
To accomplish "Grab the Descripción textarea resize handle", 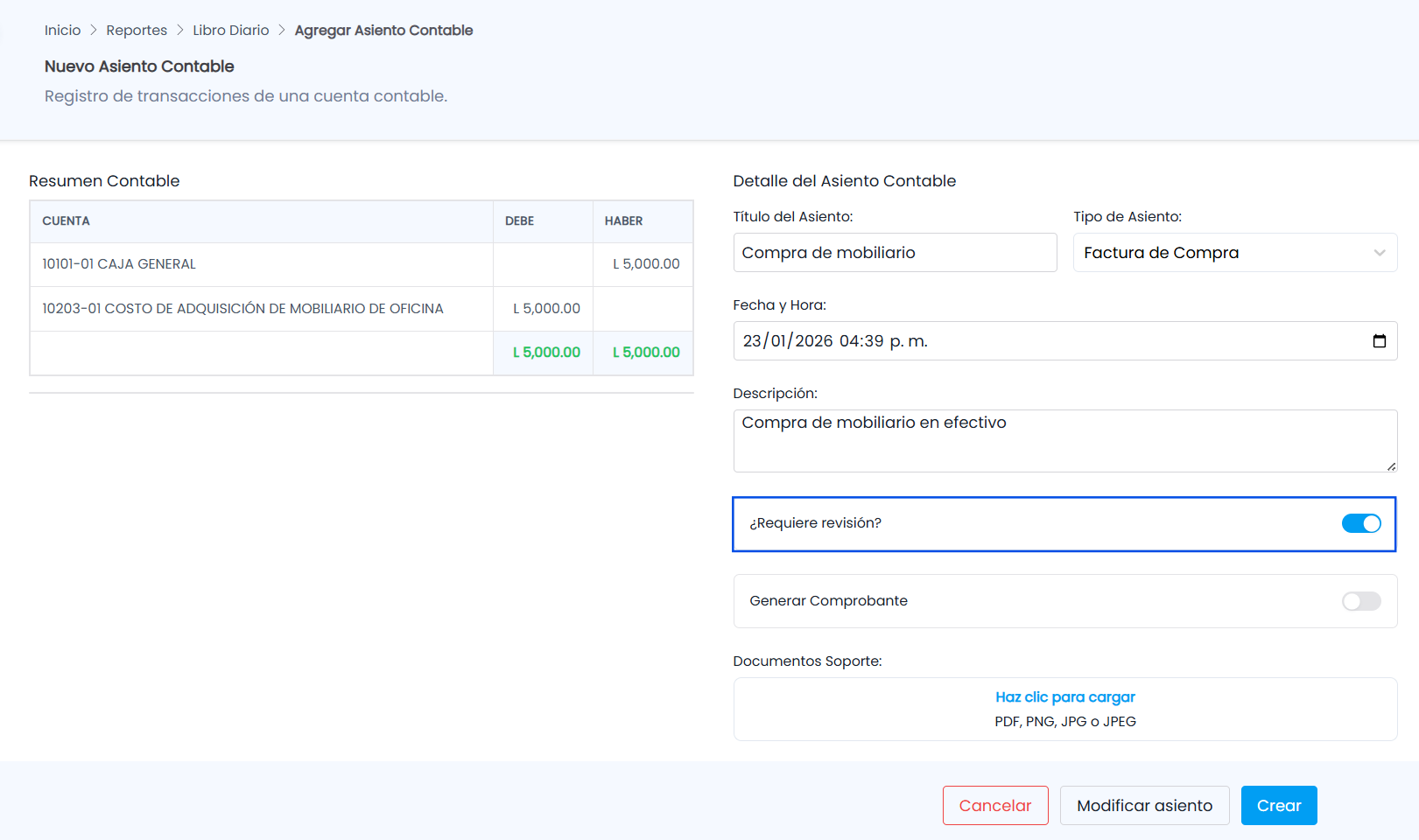I will [1391, 466].
